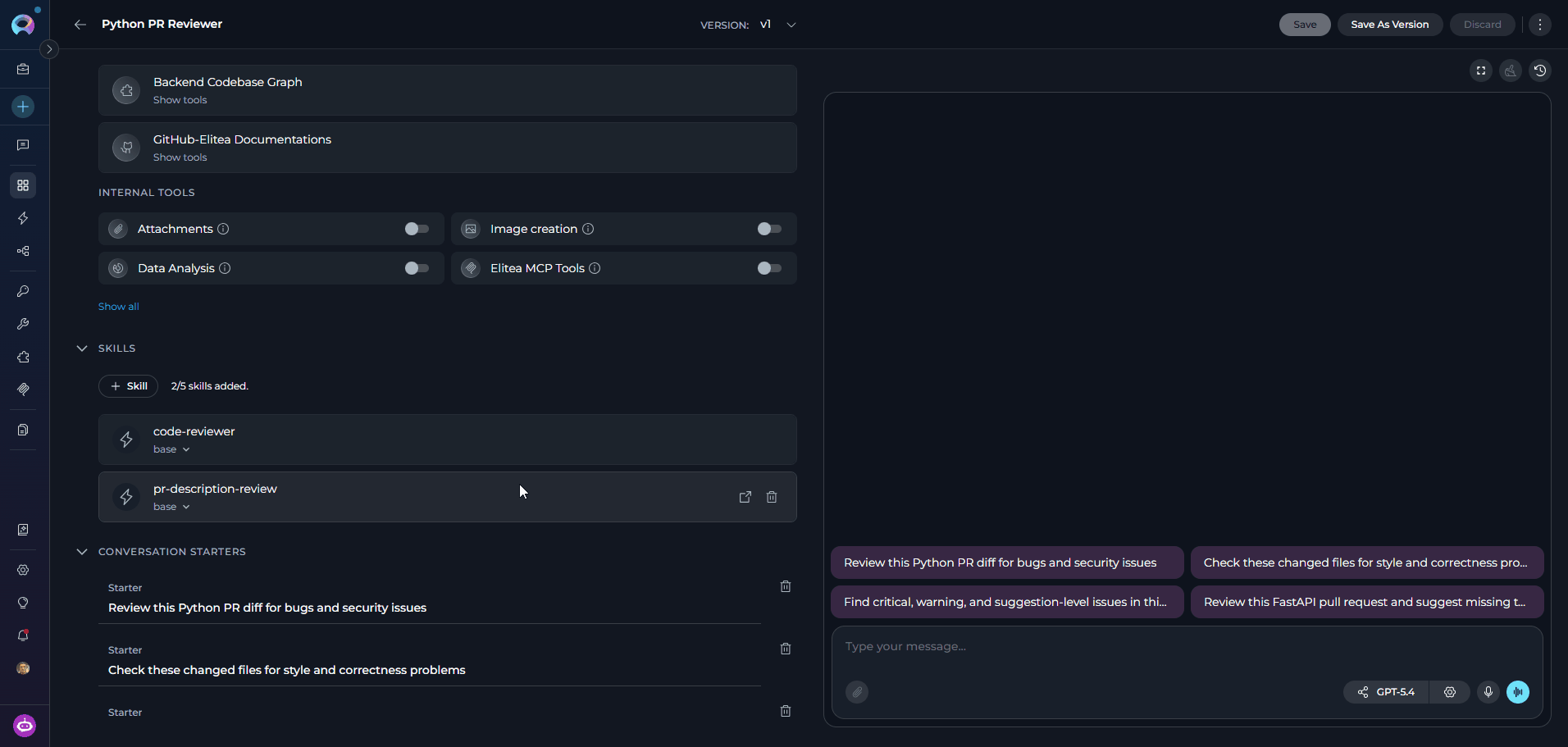
Task: Click the cyan voice waveform button
Action: [x=1518, y=692]
